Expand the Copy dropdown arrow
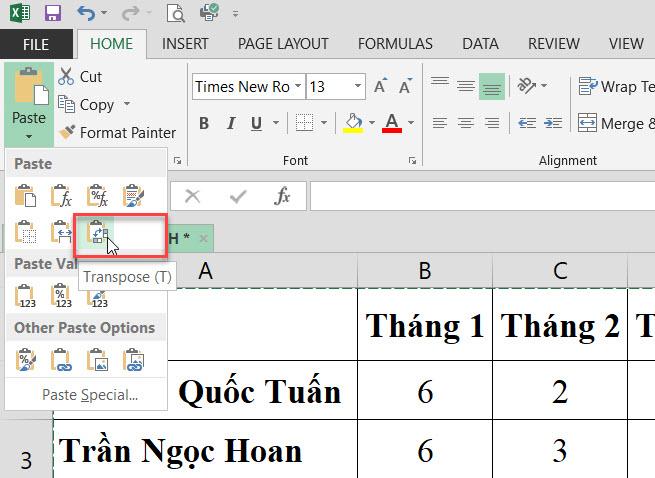The width and height of the screenshot is (655, 478). point(127,103)
